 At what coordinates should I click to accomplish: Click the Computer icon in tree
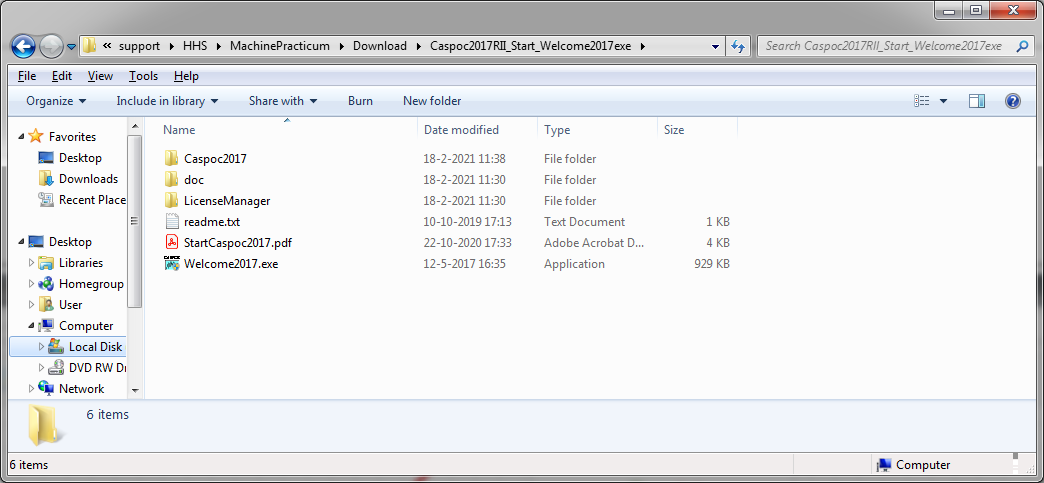pos(46,326)
